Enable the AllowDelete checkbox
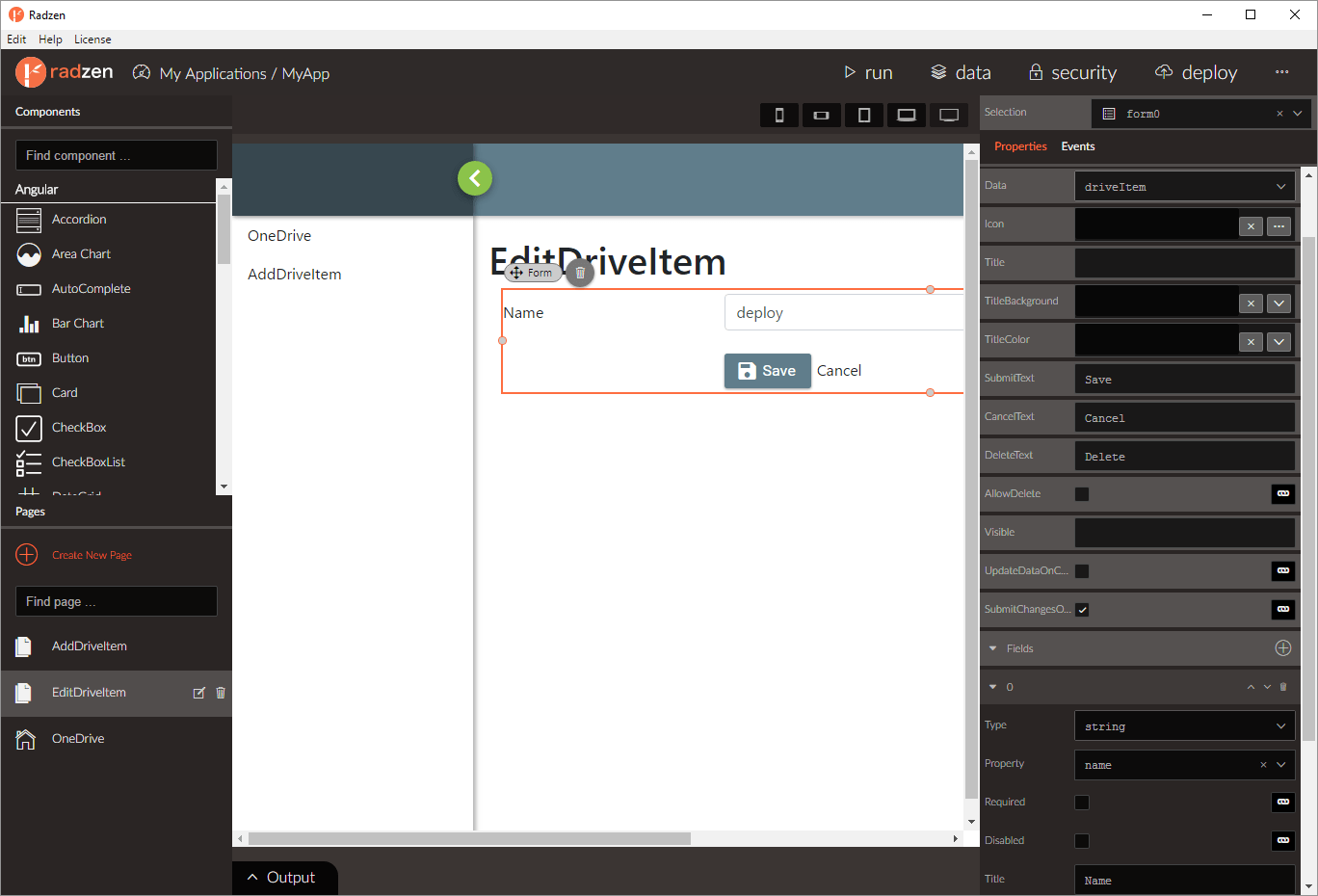This screenshot has height=896, width=1318. 1082,494
